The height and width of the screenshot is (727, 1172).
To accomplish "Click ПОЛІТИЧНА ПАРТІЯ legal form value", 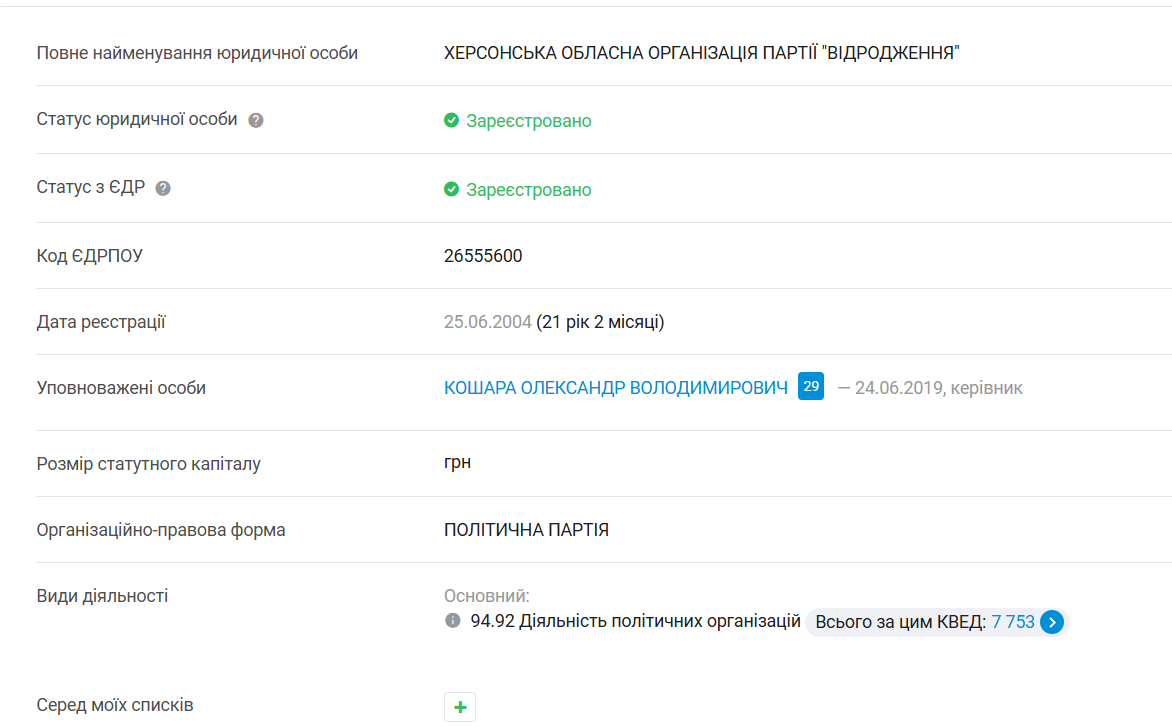I will point(526,530).
